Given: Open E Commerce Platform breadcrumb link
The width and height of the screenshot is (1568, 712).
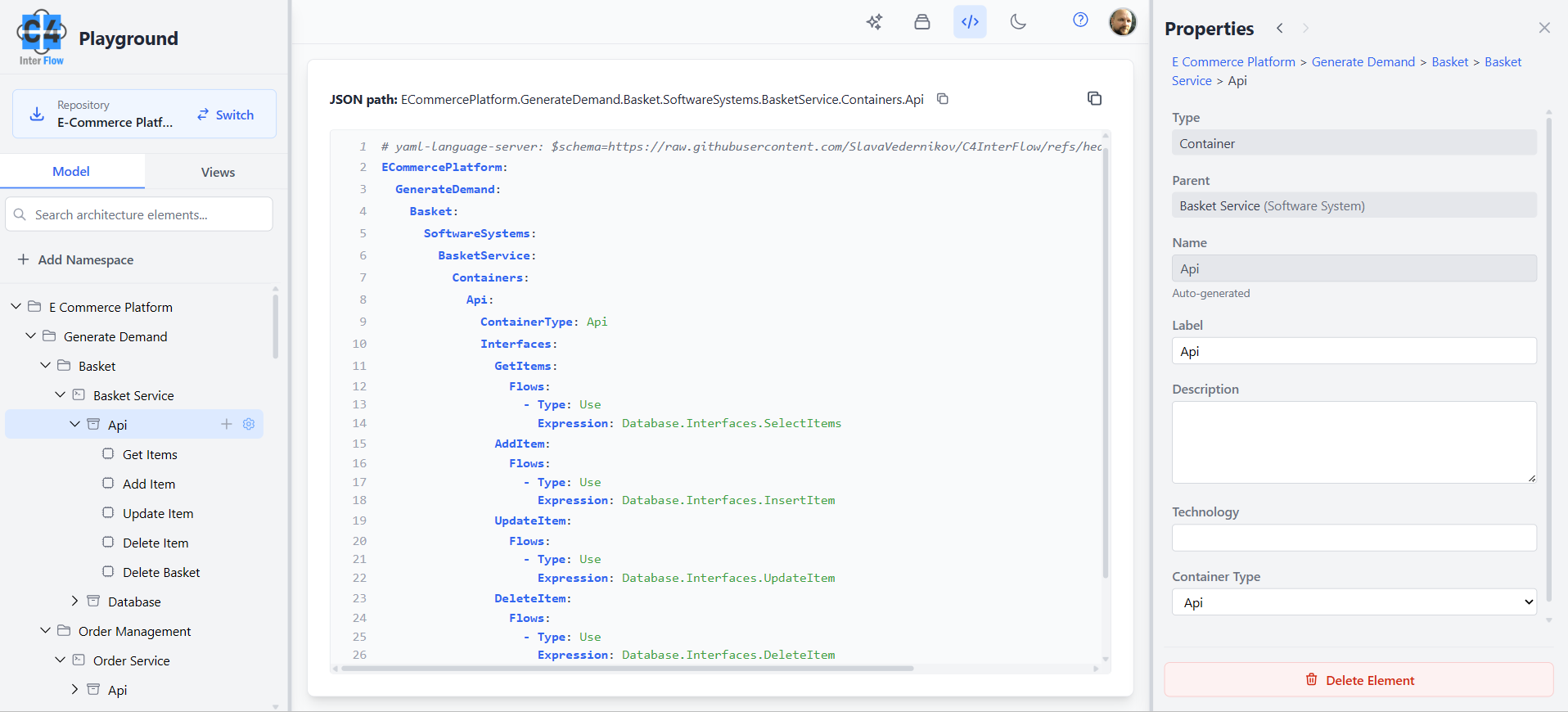Looking at the screenshot, I should 1233,61.
